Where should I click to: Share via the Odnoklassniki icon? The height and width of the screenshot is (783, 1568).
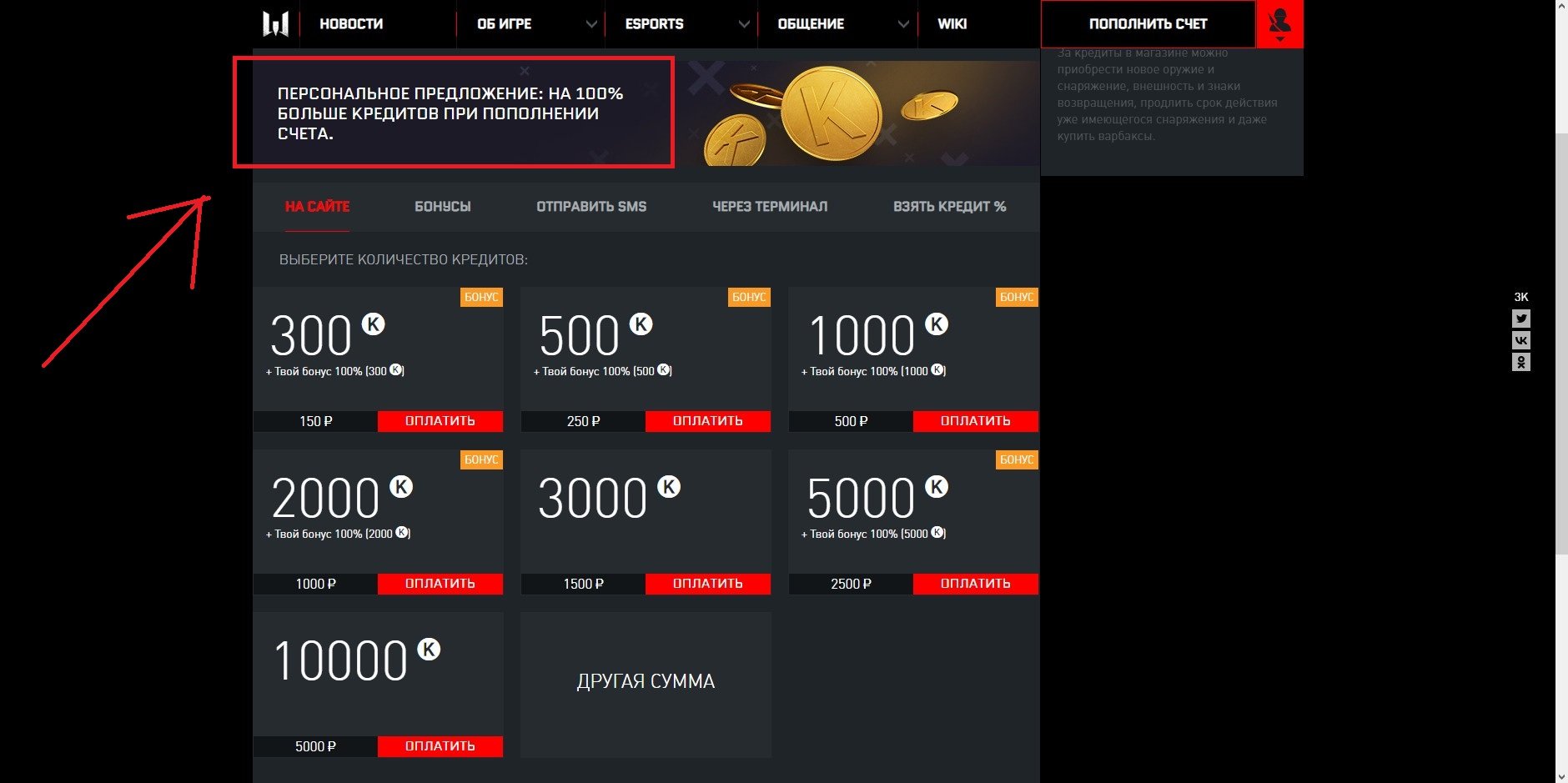(1521, 362)
